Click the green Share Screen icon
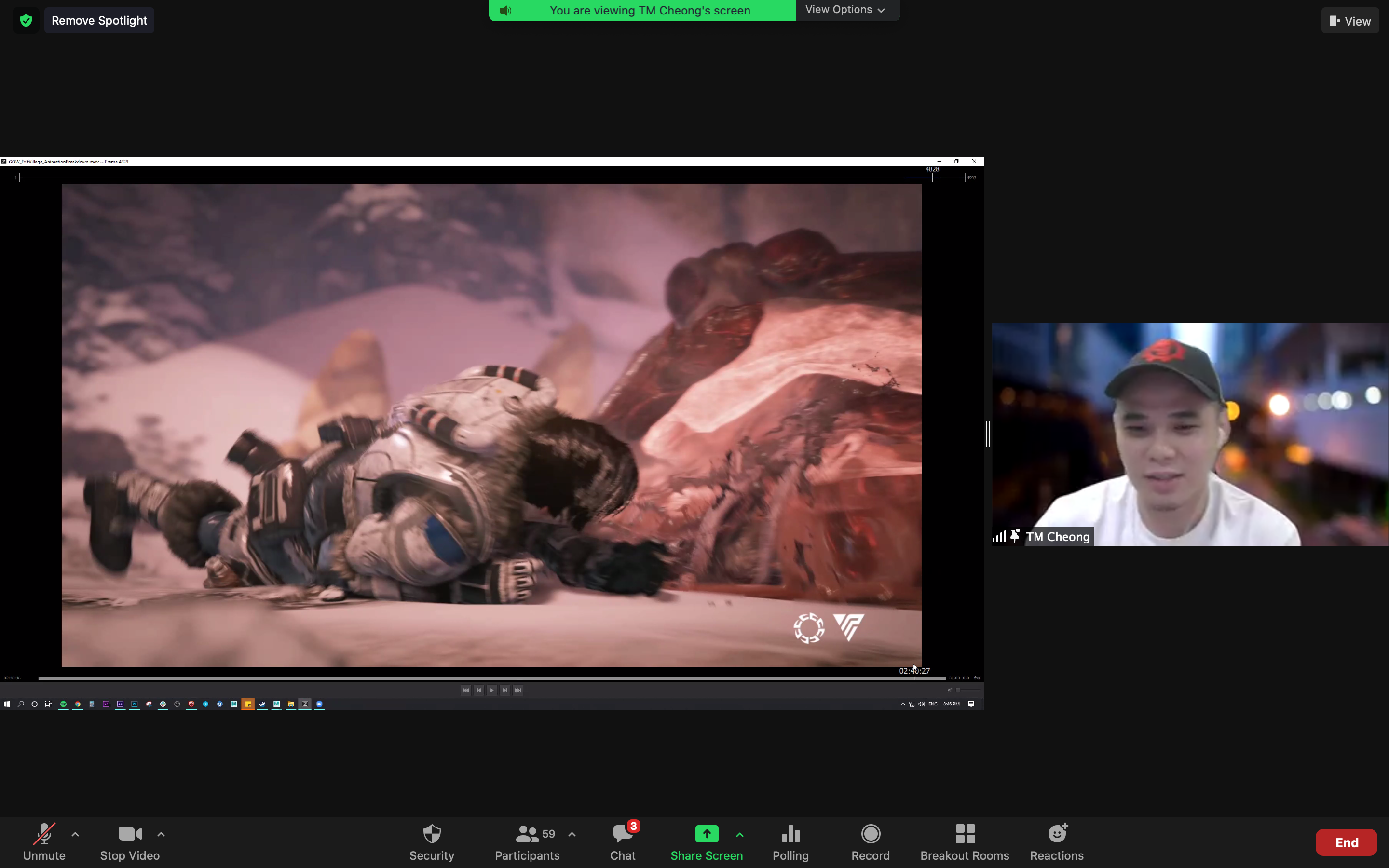The image size is (1389, 868). tap(707, 834)
